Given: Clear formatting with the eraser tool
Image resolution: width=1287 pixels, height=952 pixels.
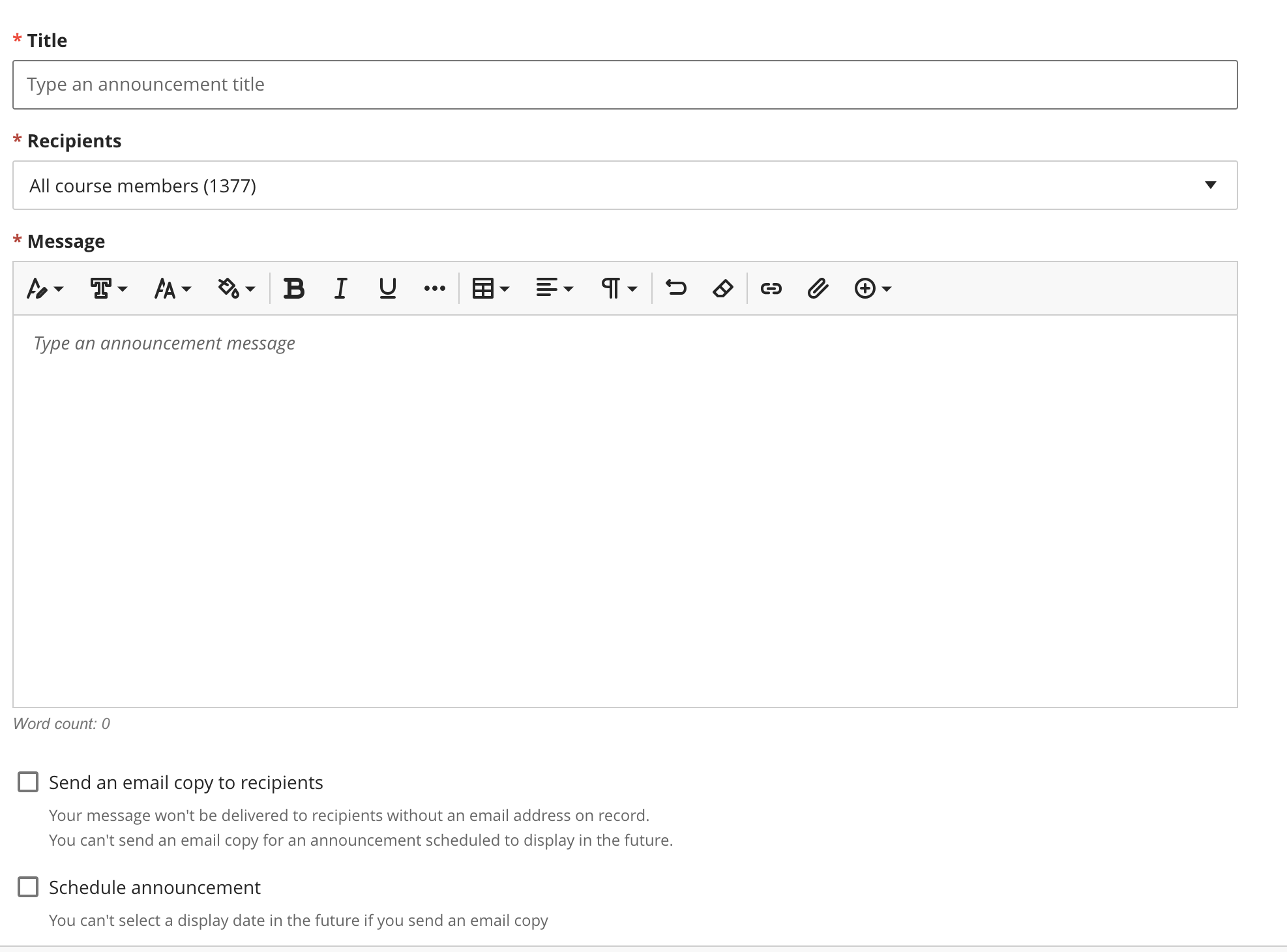Looking at the screenshot, I should pos(723,288).
